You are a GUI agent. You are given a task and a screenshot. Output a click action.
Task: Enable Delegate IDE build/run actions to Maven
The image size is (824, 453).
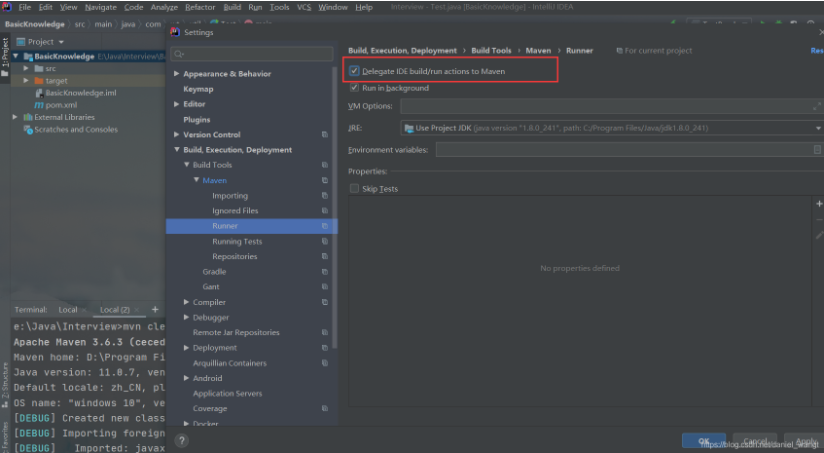pyautogui.click(x=354, y=71)
